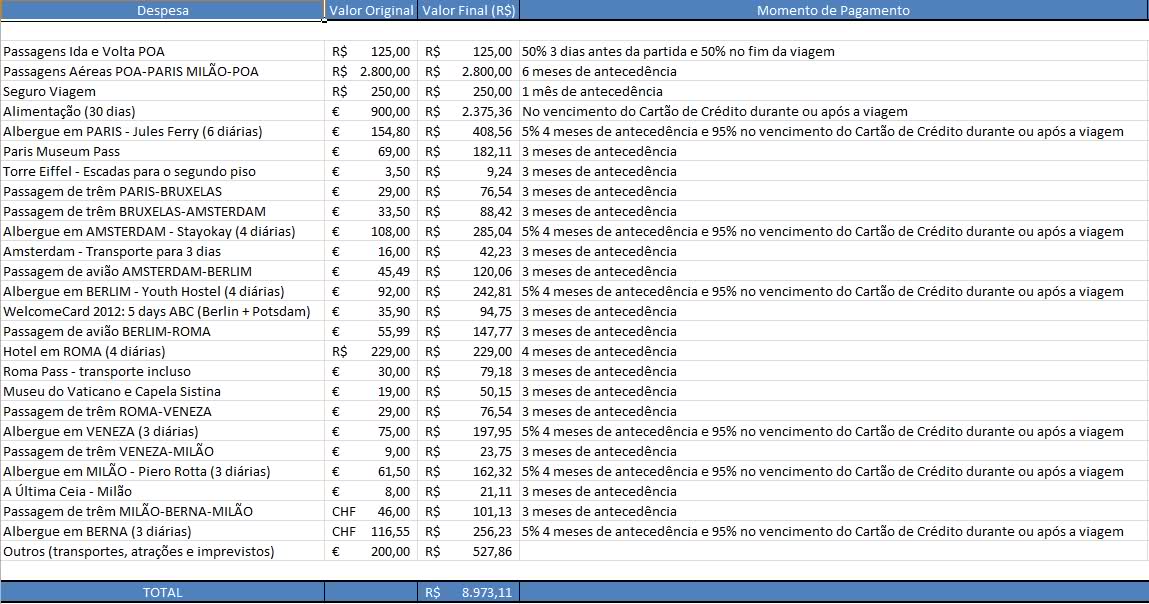Click the 'Passagens Ida e Volta POA' cell
The image size is (1149, 604).
point(84,51)
